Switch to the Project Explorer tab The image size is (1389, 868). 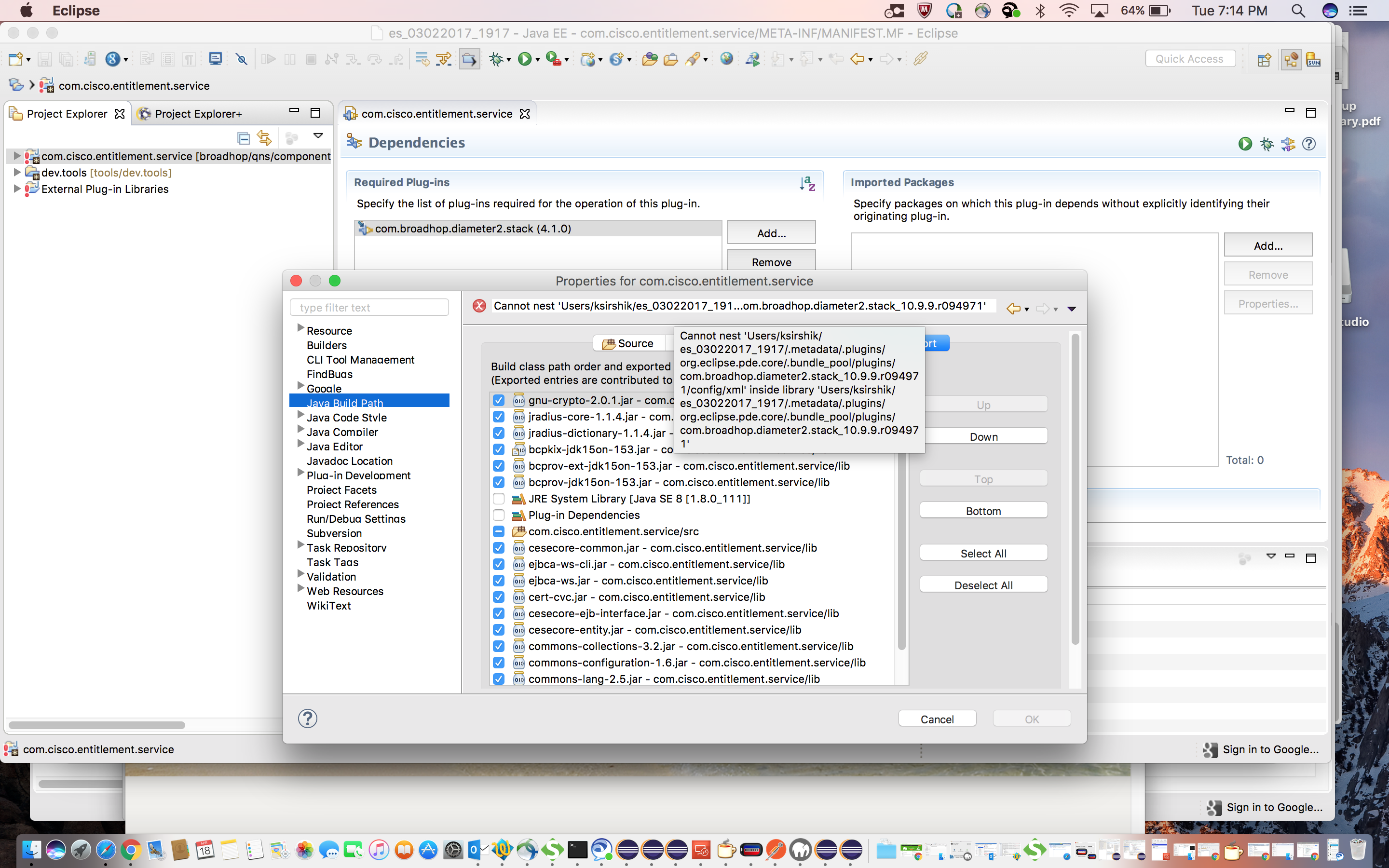coord(67,114)
